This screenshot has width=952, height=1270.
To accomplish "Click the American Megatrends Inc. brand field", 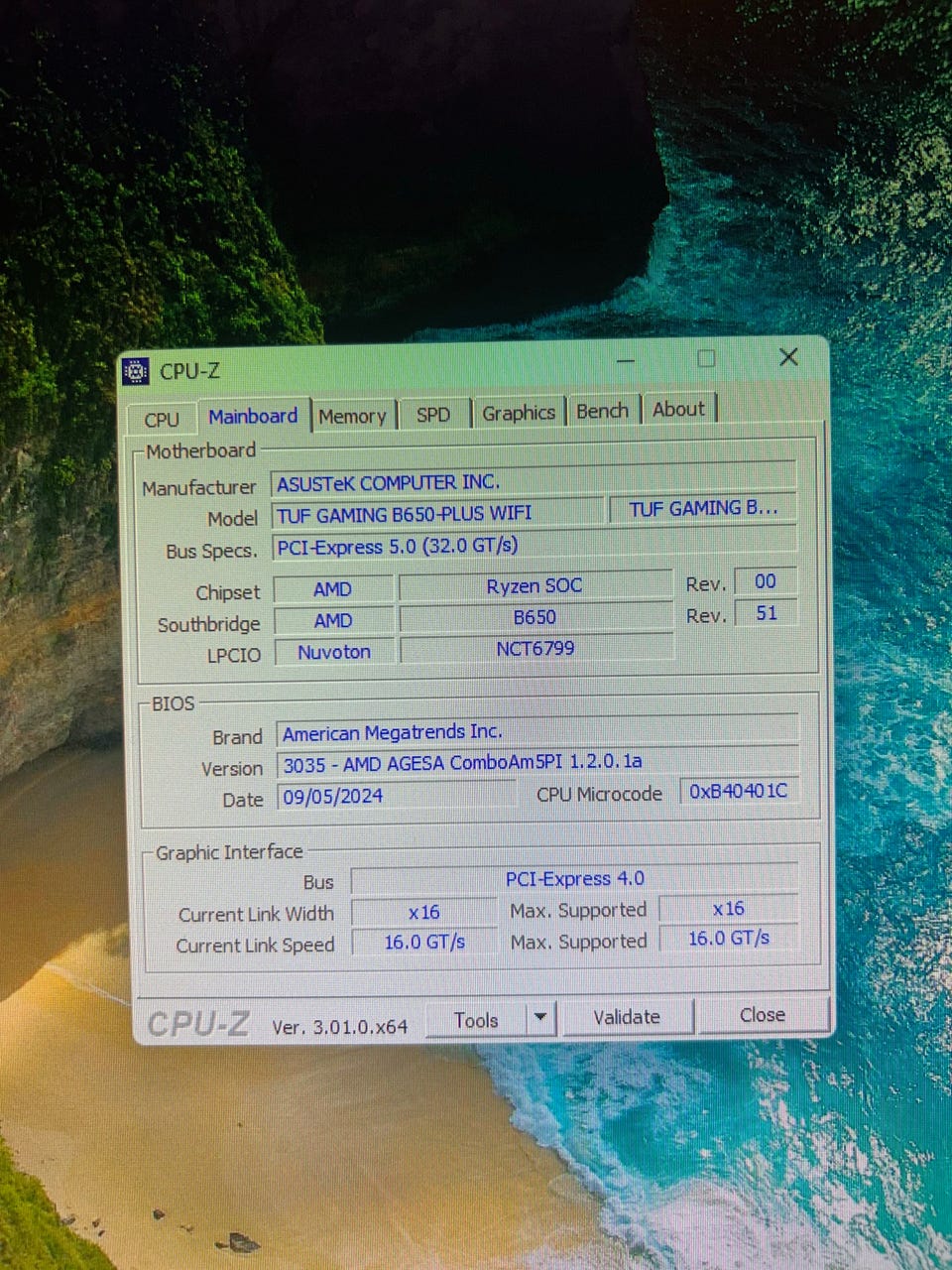I will pos(537,731).
